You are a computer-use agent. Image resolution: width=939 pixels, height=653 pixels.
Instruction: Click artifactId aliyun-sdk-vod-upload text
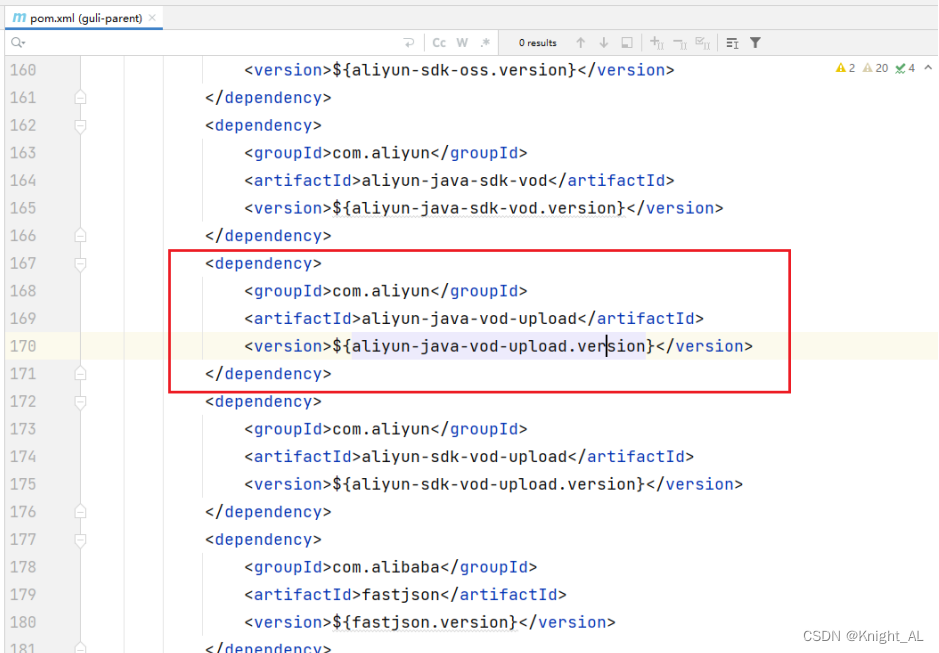464,457
